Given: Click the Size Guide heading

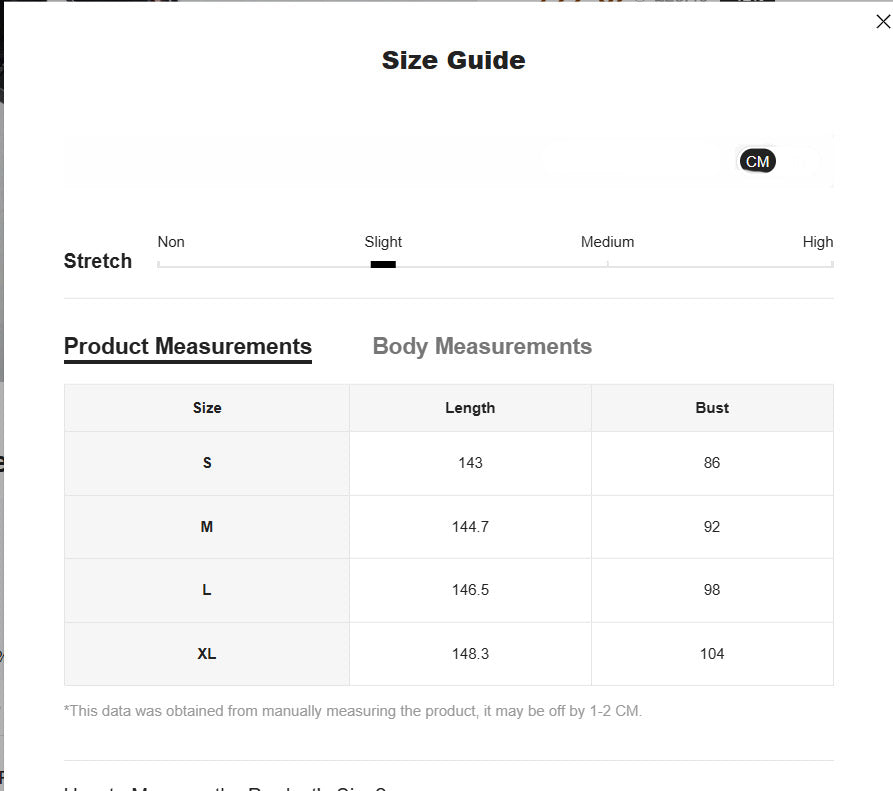Looking at the screenshot, I should [453, 60].
